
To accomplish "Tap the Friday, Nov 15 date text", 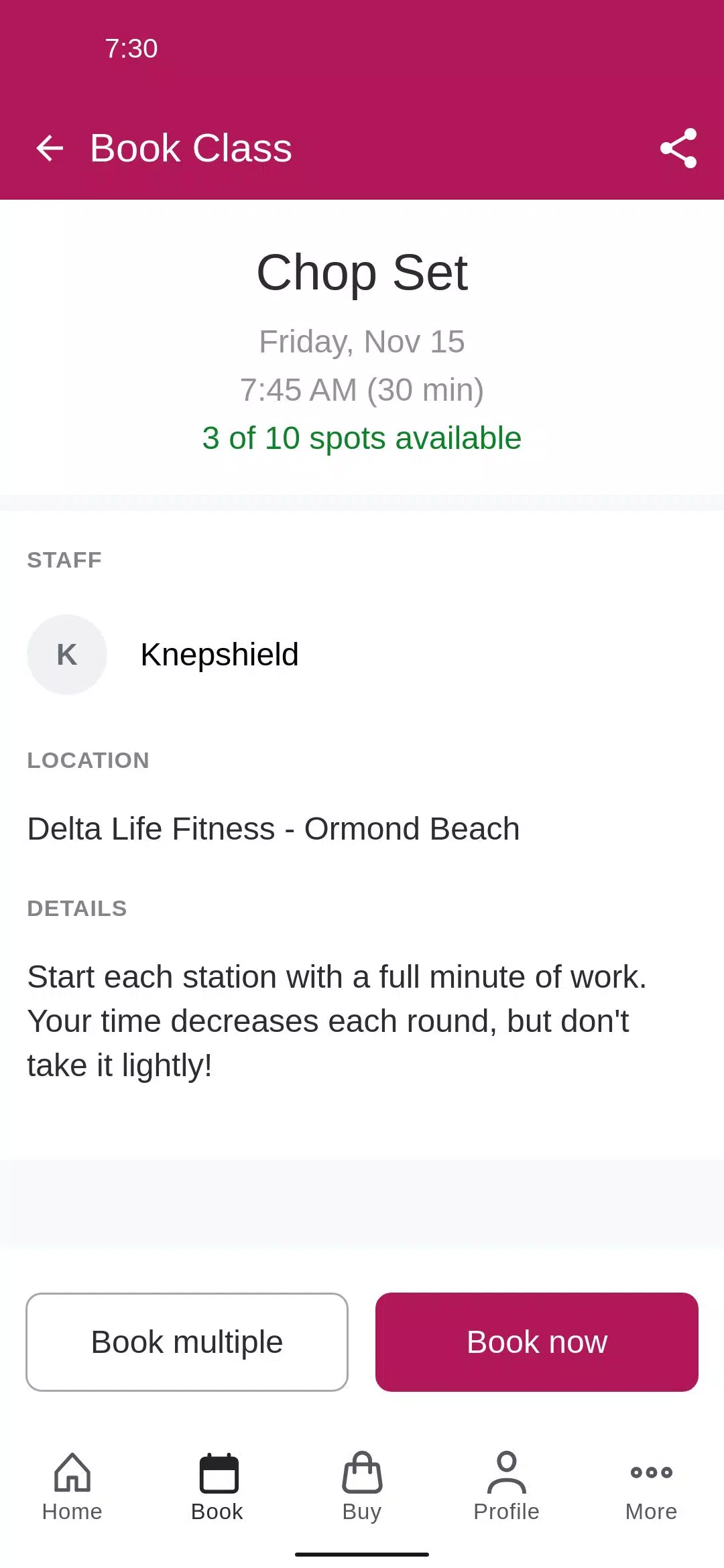I will tap(362, 342).
